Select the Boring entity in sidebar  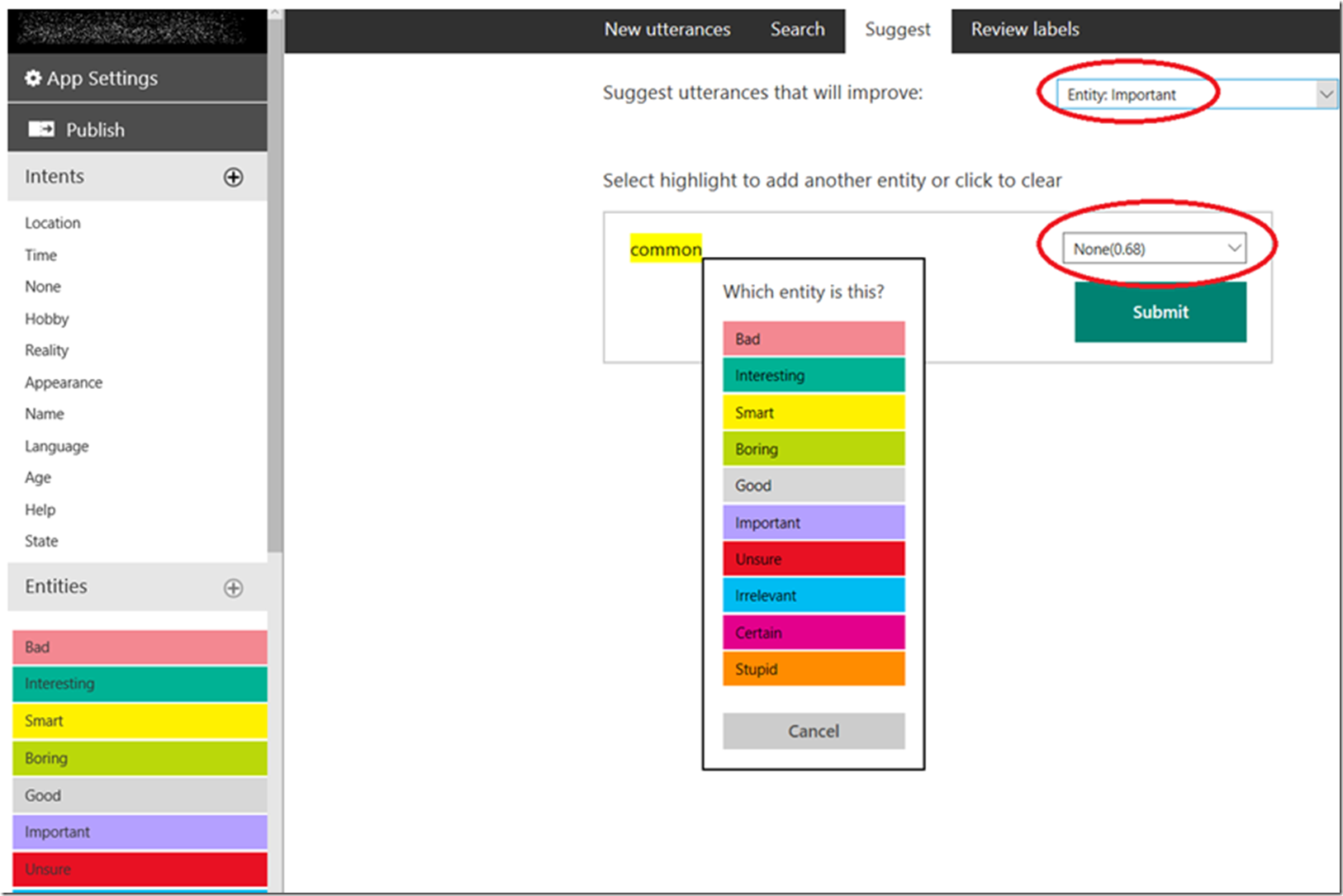pos(140,758)
